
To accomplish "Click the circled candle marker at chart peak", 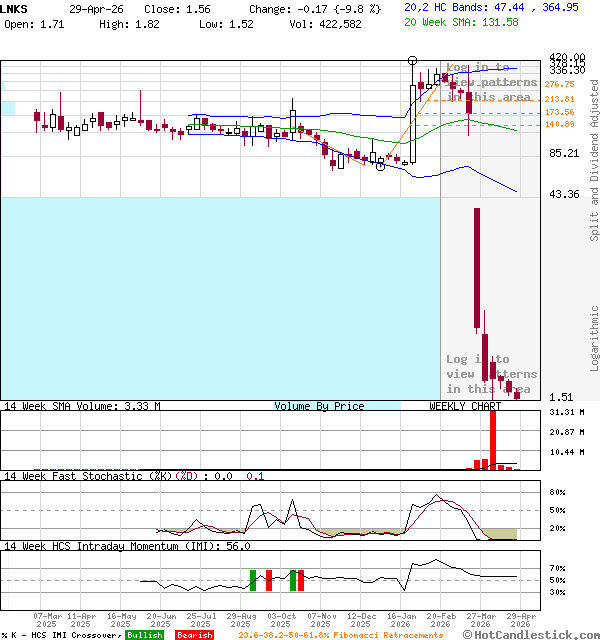I will click(x=413, y=62).
